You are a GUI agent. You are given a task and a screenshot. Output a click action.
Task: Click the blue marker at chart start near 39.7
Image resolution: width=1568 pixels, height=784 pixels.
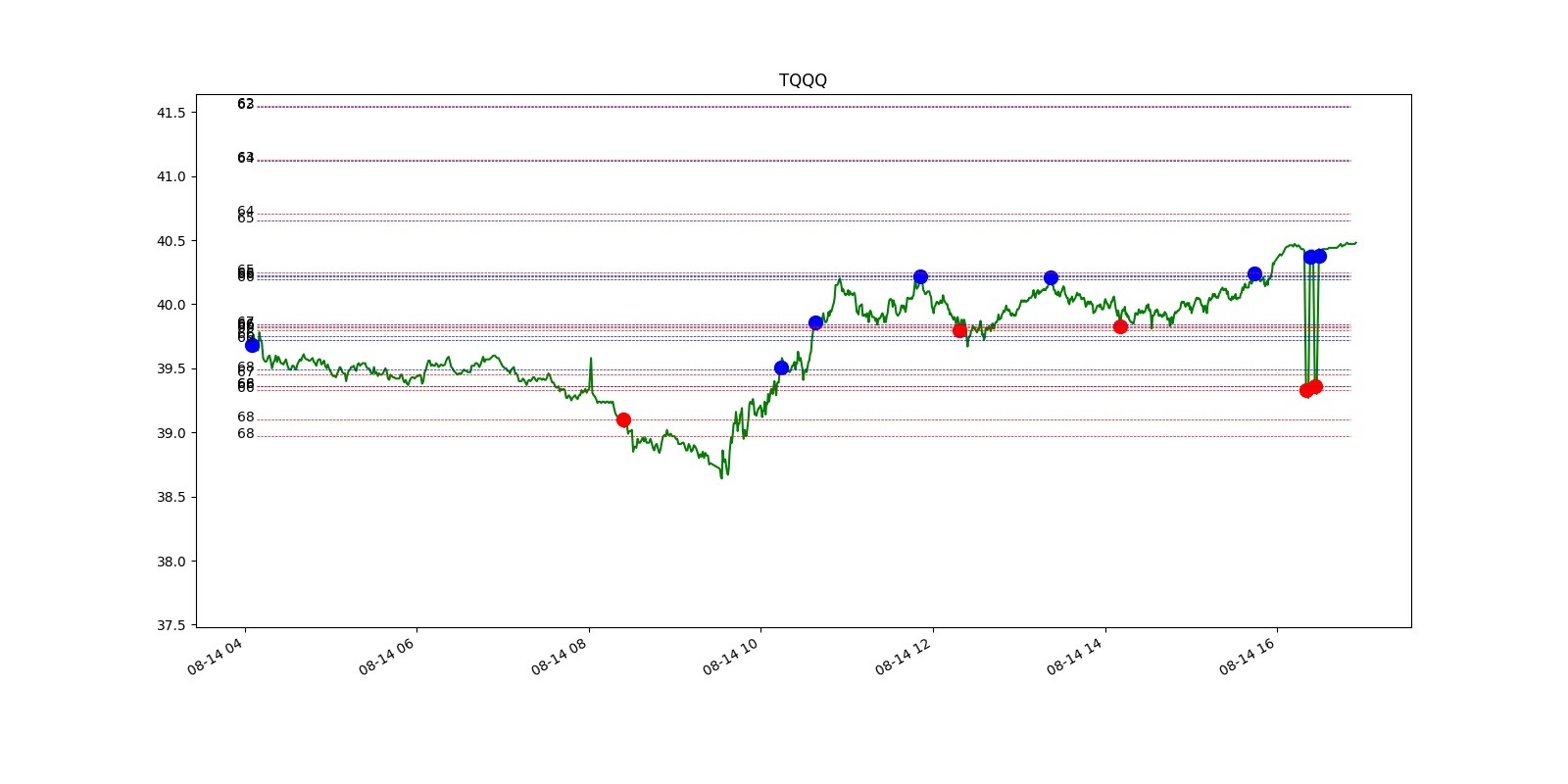coord(252,345)
